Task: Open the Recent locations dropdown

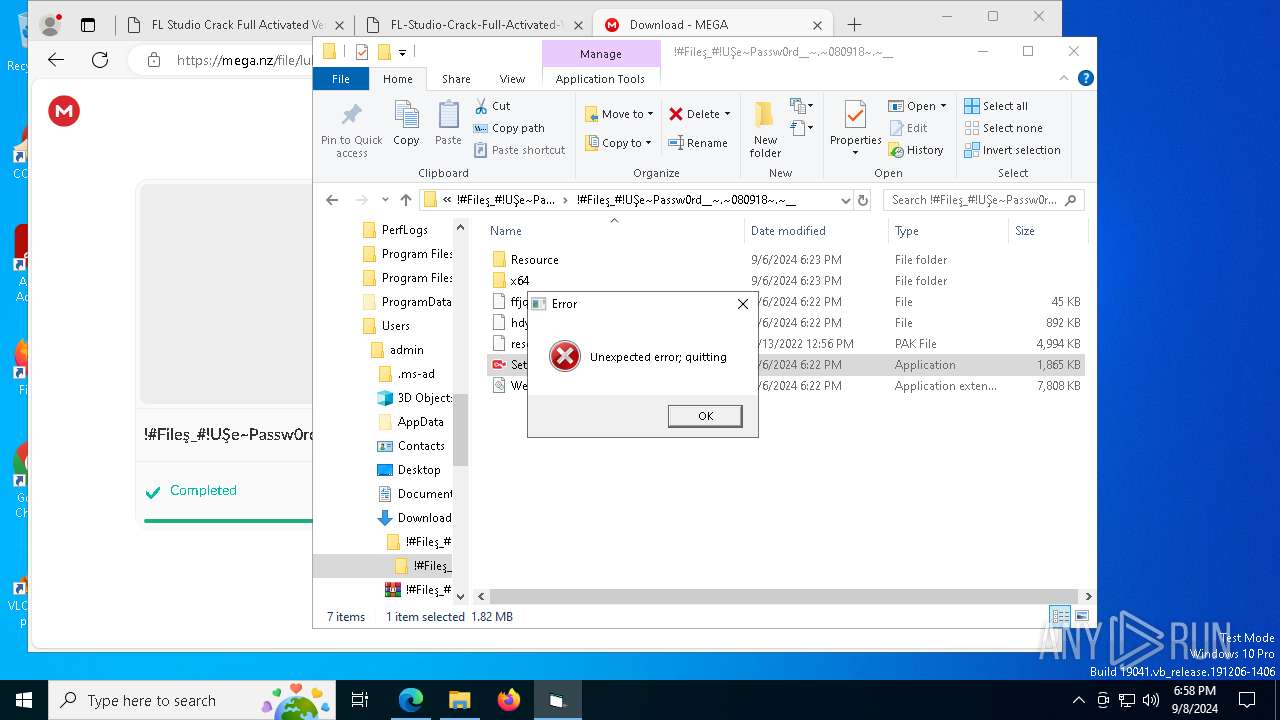Action: (385, 200)
